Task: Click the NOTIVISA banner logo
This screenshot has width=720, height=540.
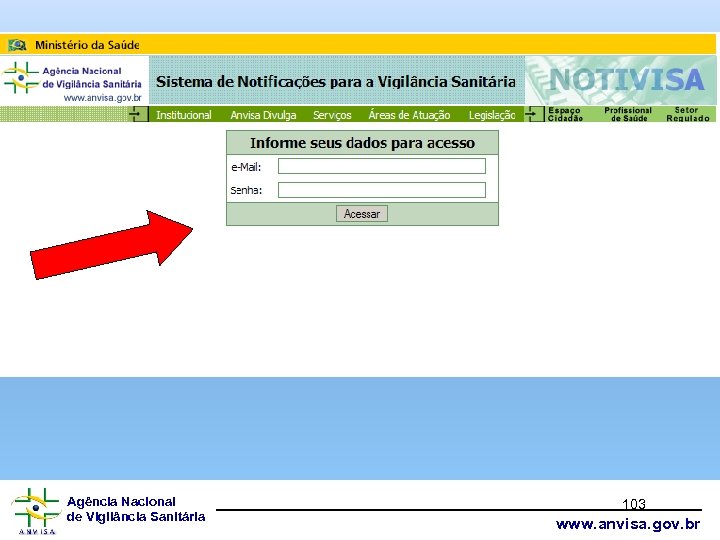Action: pos(626,80)
